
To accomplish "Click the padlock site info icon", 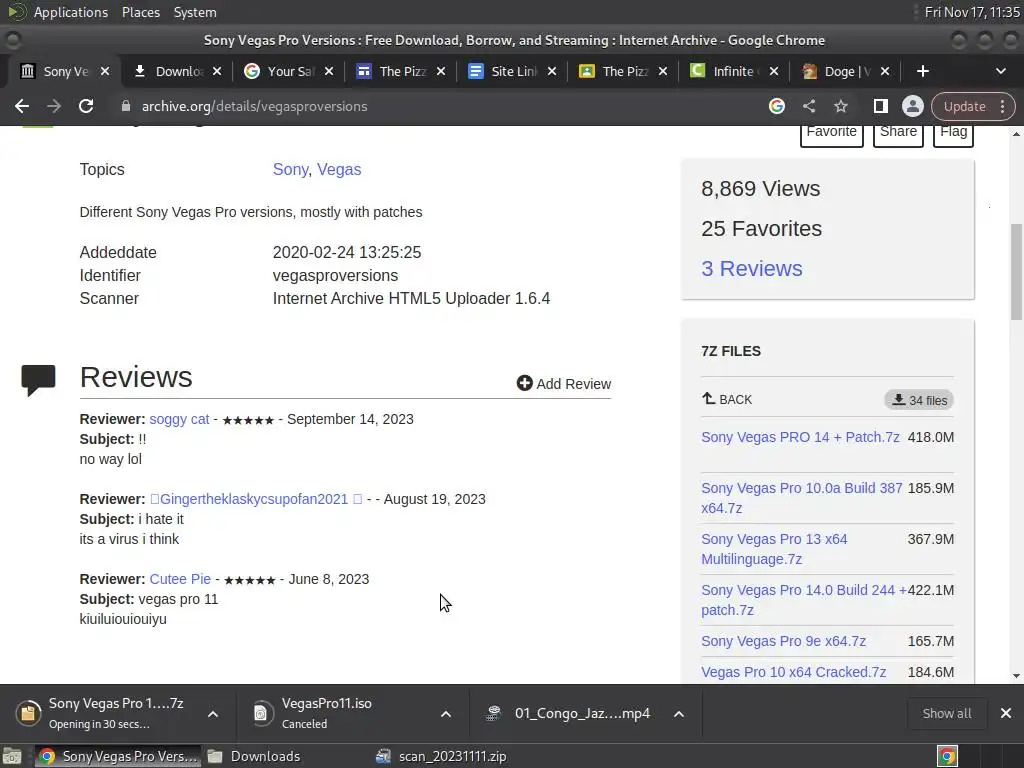I will (126, 106).
